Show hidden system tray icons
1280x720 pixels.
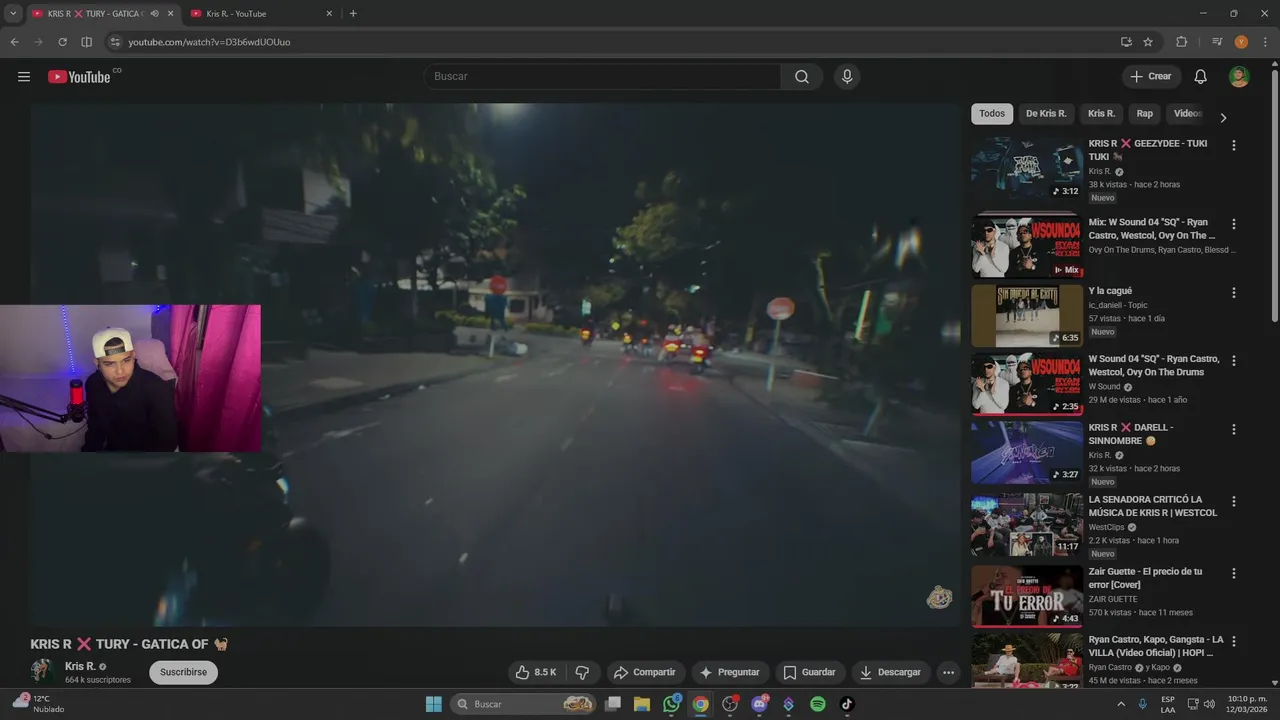coord(1120,704)
